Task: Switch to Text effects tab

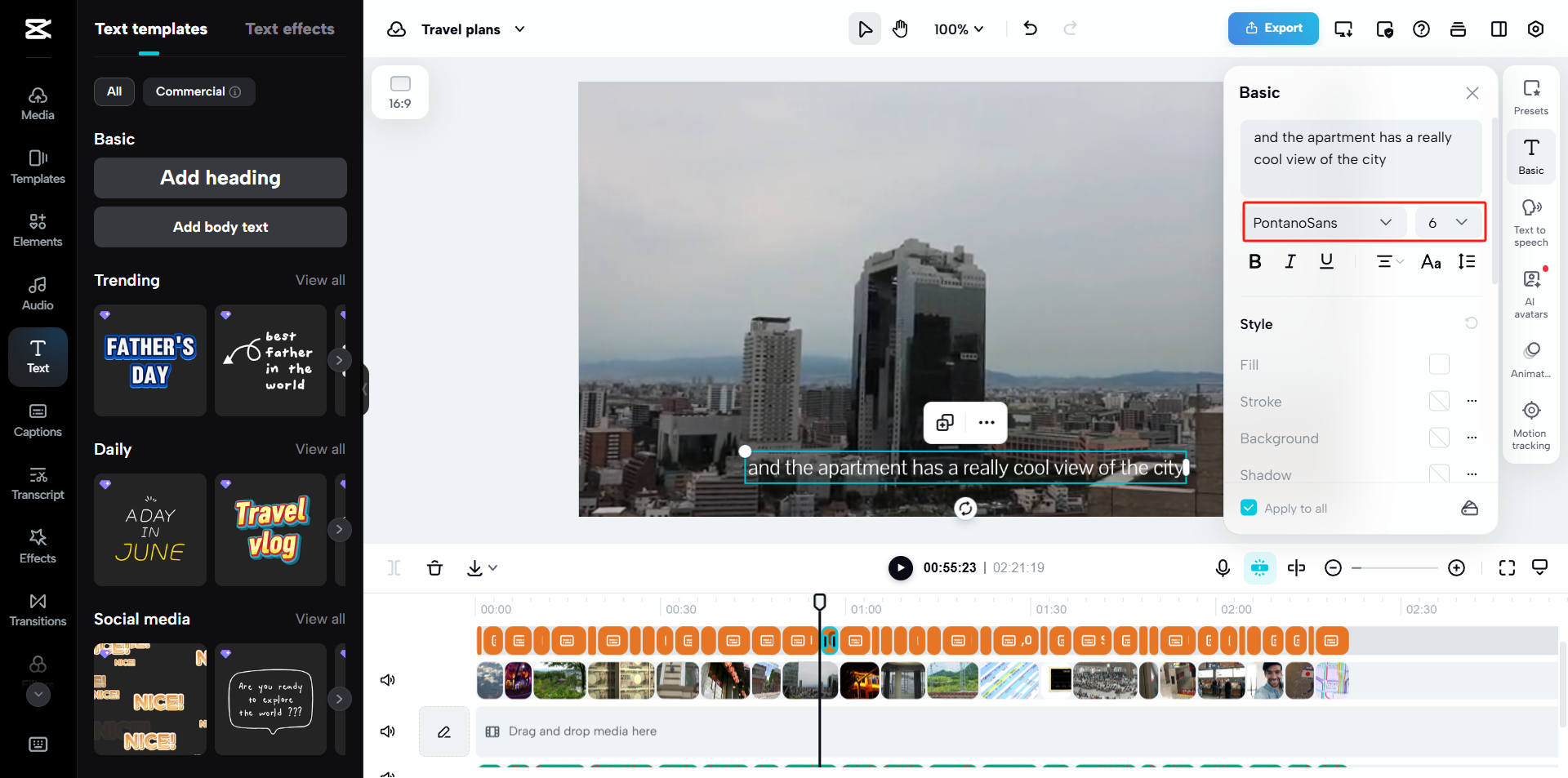Action: click(x=290, y=29)
